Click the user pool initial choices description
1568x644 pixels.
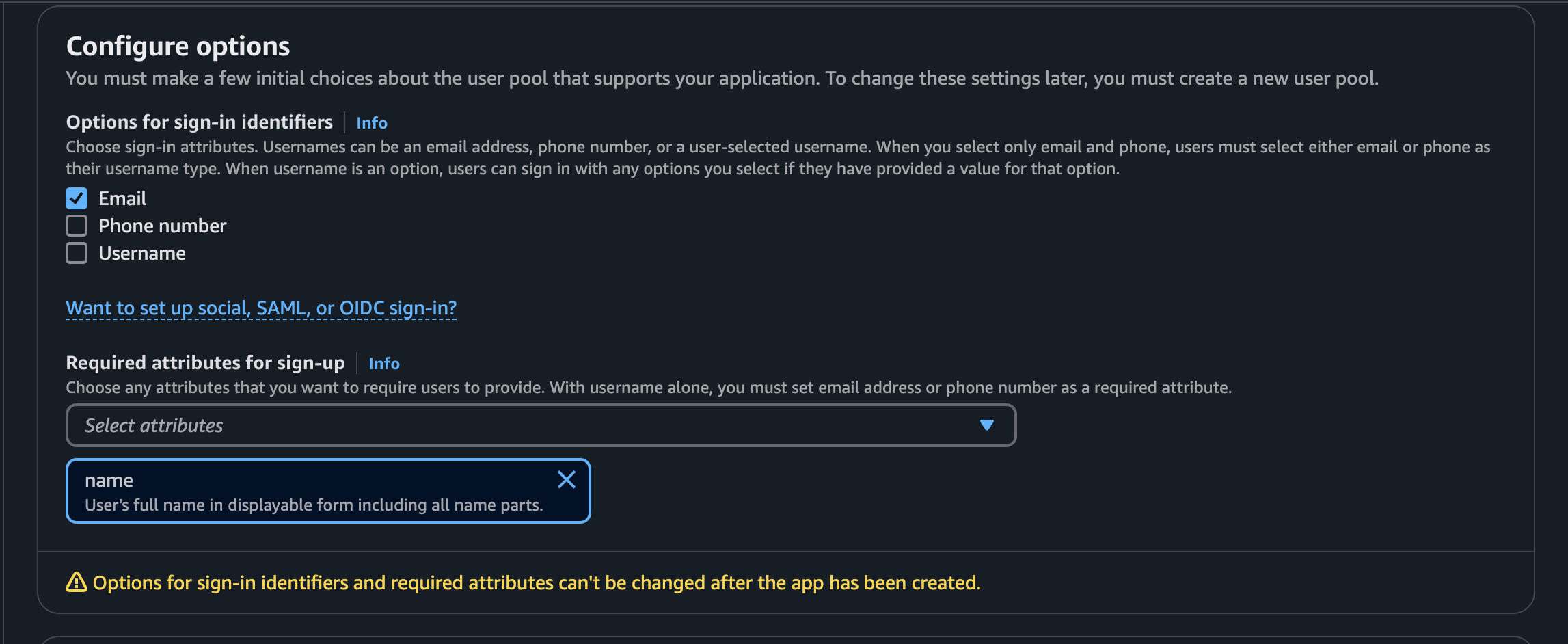coord(722,79)
